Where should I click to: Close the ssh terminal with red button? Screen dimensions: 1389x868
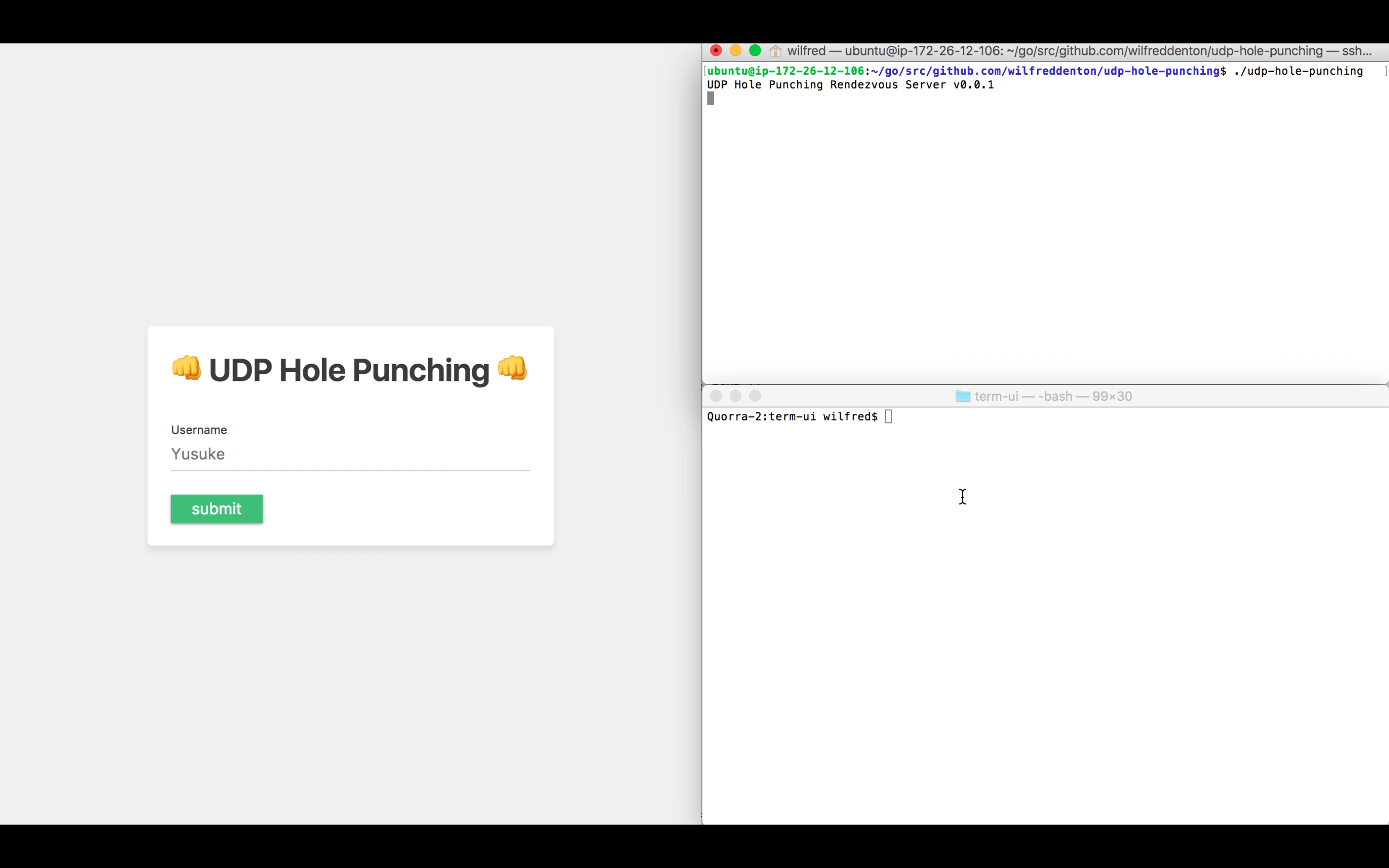click(x=716, y=51)
